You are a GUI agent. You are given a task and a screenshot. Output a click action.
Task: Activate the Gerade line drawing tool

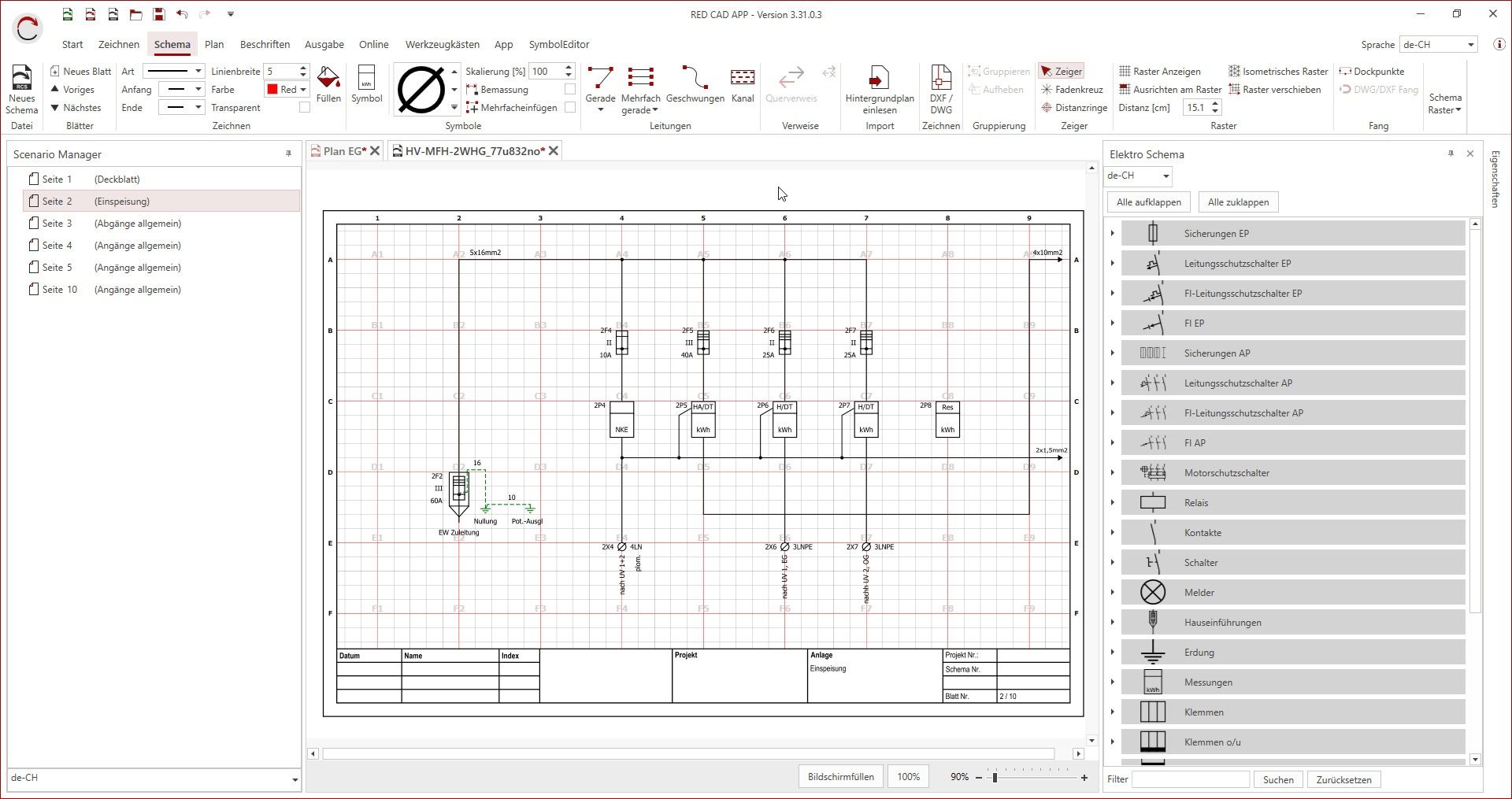point(601,83)
